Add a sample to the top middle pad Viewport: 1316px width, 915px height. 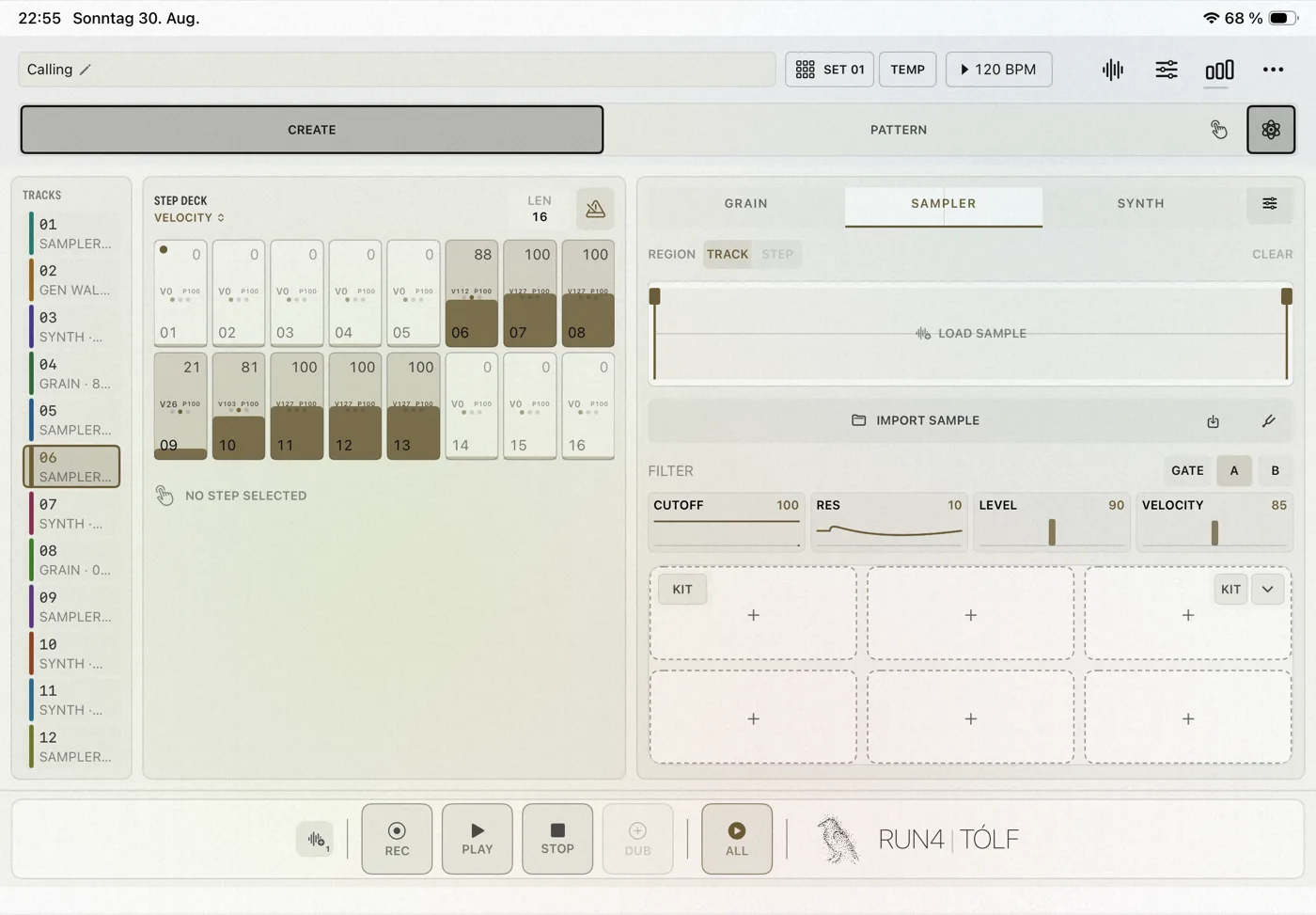tap(971, 615)
